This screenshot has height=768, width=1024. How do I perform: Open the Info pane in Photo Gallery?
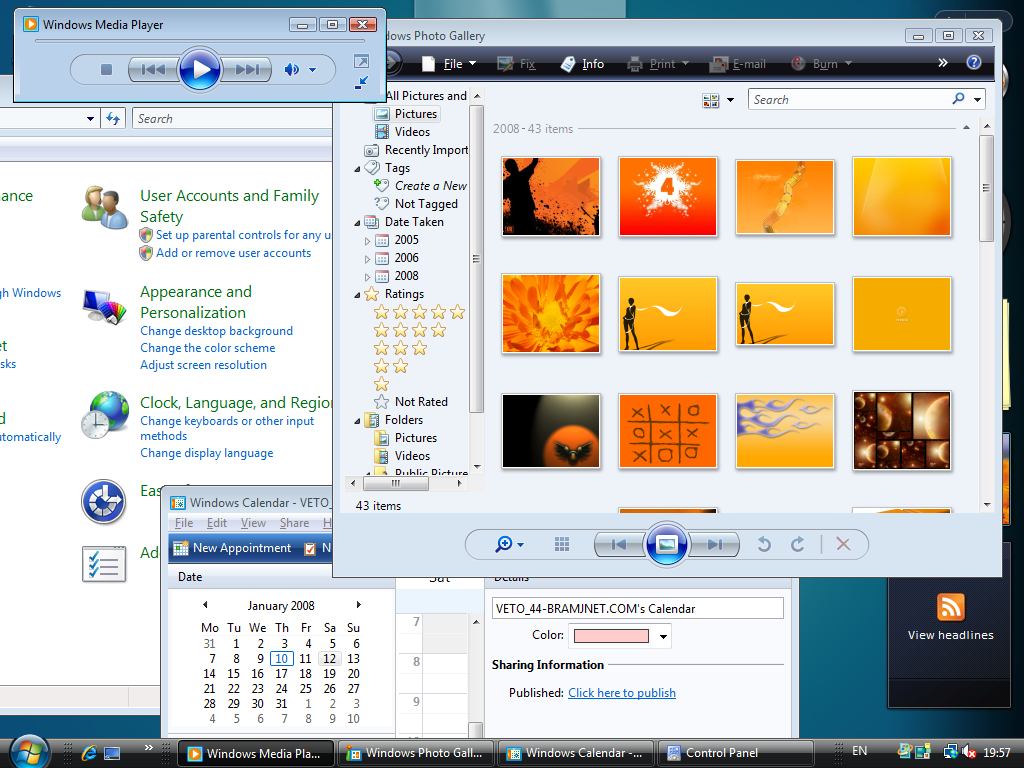coord(583,64)
